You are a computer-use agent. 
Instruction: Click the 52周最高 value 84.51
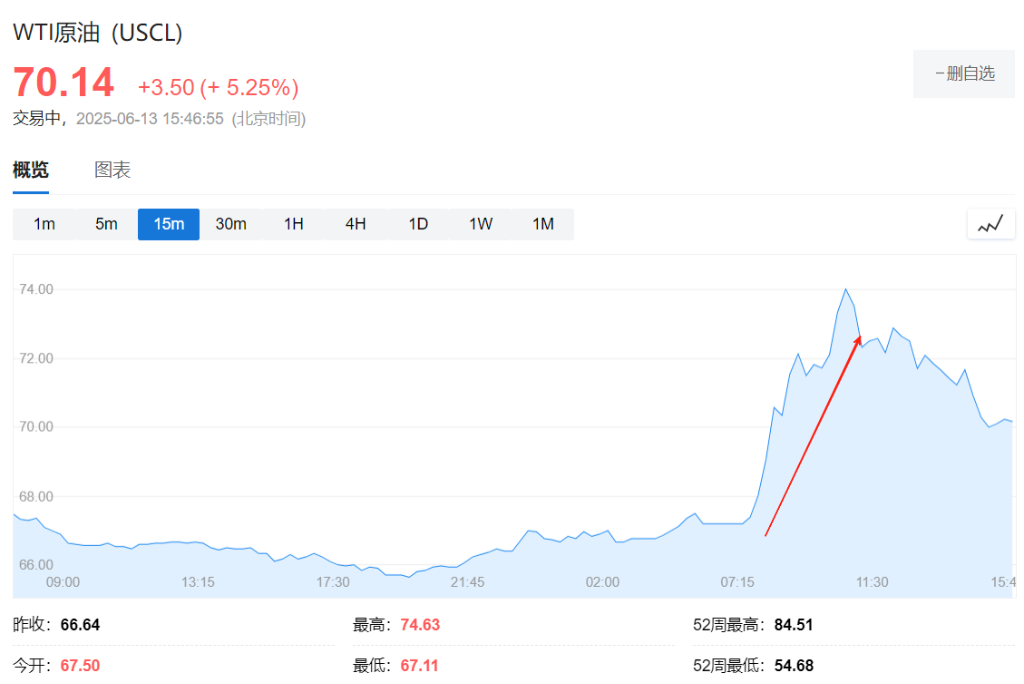pyautogui.click(x=793, y=624)
